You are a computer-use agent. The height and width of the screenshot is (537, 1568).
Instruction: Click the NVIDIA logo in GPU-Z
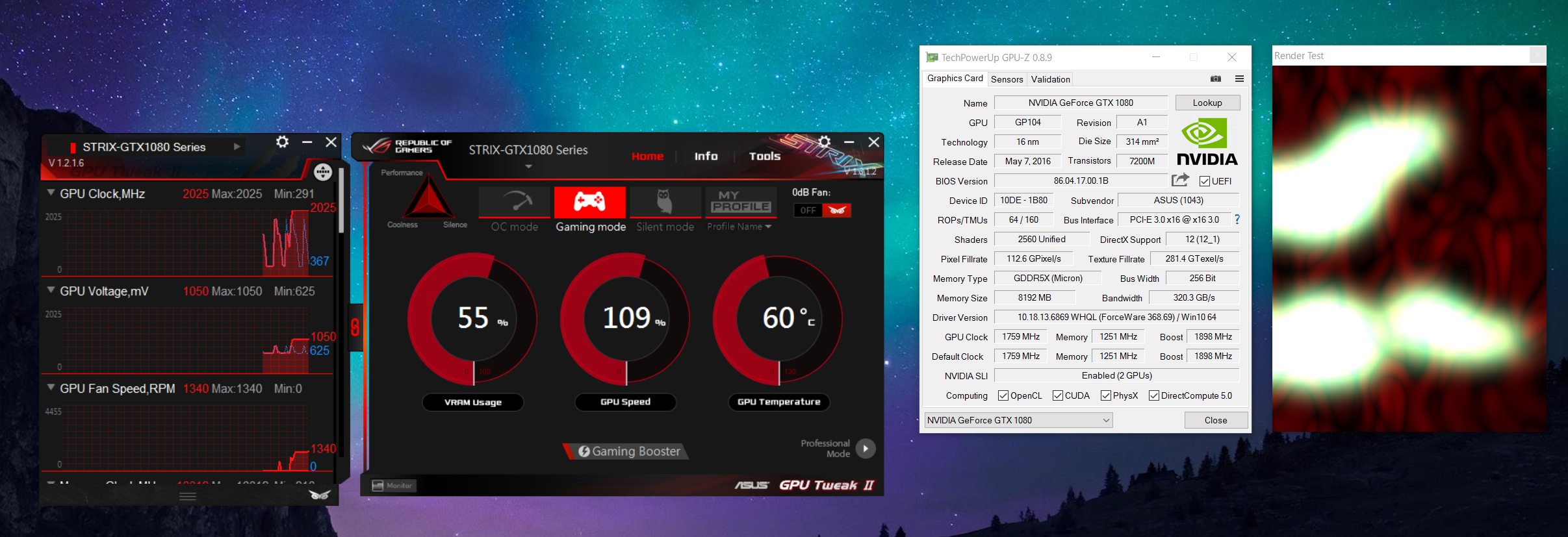[x=1207, y=142]
